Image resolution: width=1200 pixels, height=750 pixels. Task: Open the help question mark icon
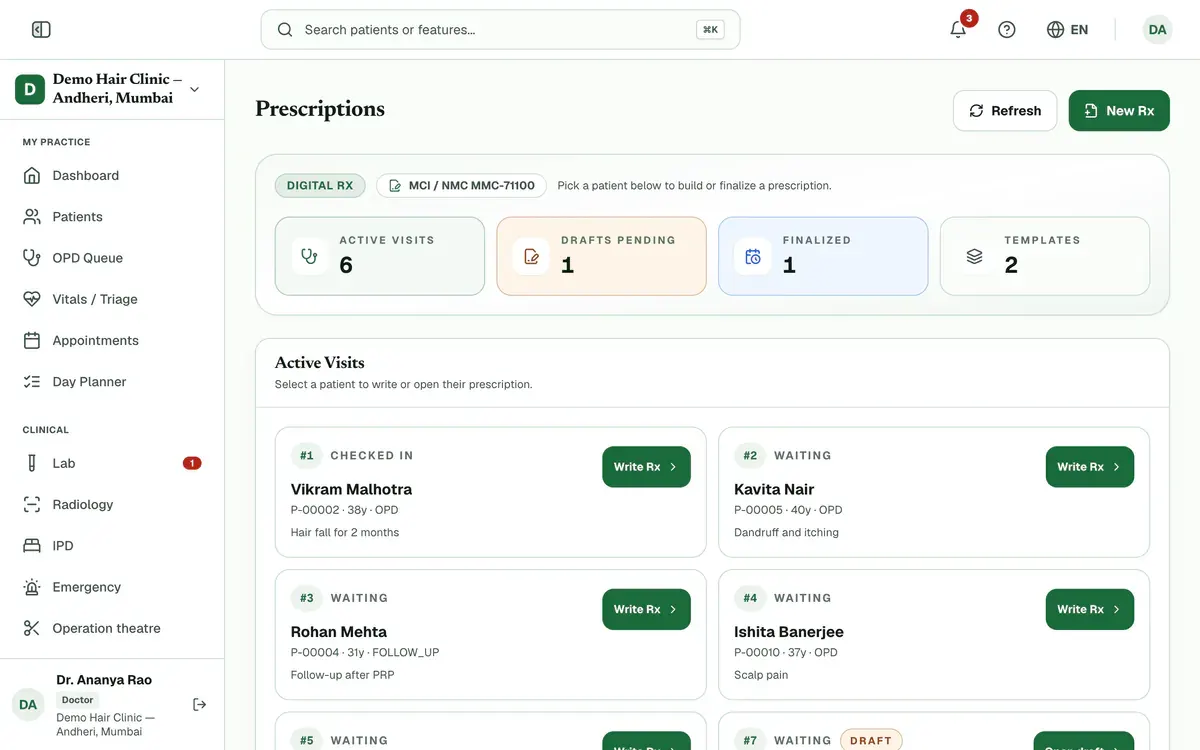pyautogui.click(x=1007, y=30)
